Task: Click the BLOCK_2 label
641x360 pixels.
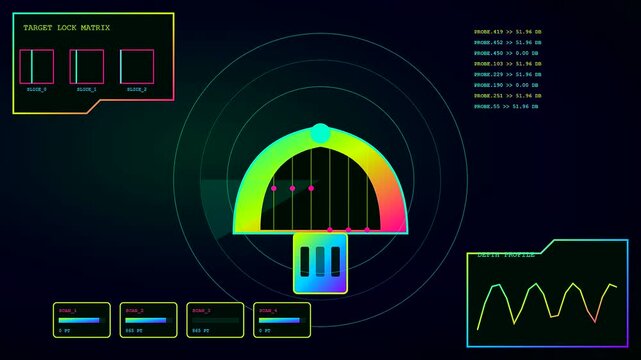Action: click(137, 89)
